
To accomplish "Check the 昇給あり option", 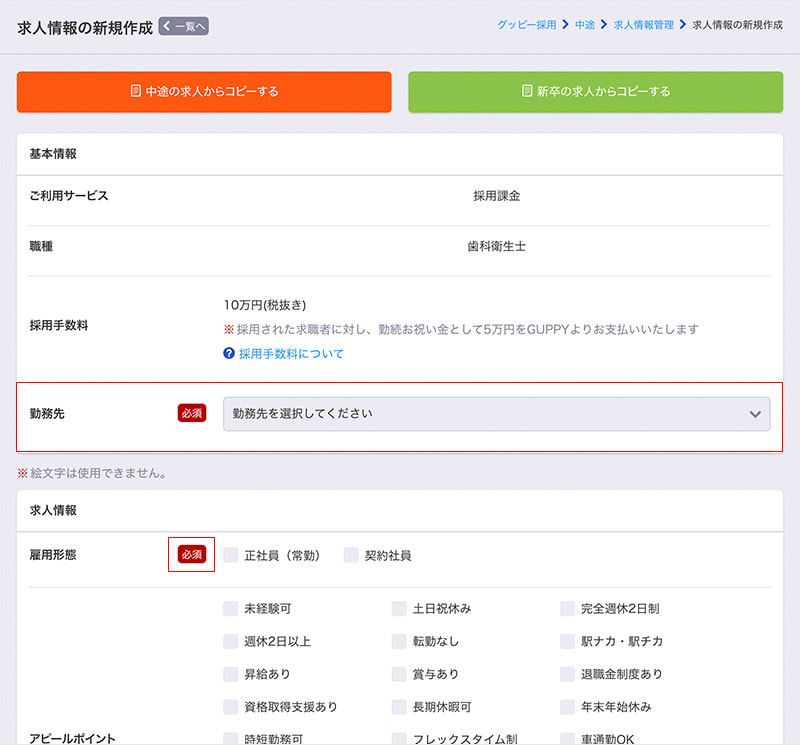I will pos(231,674).
